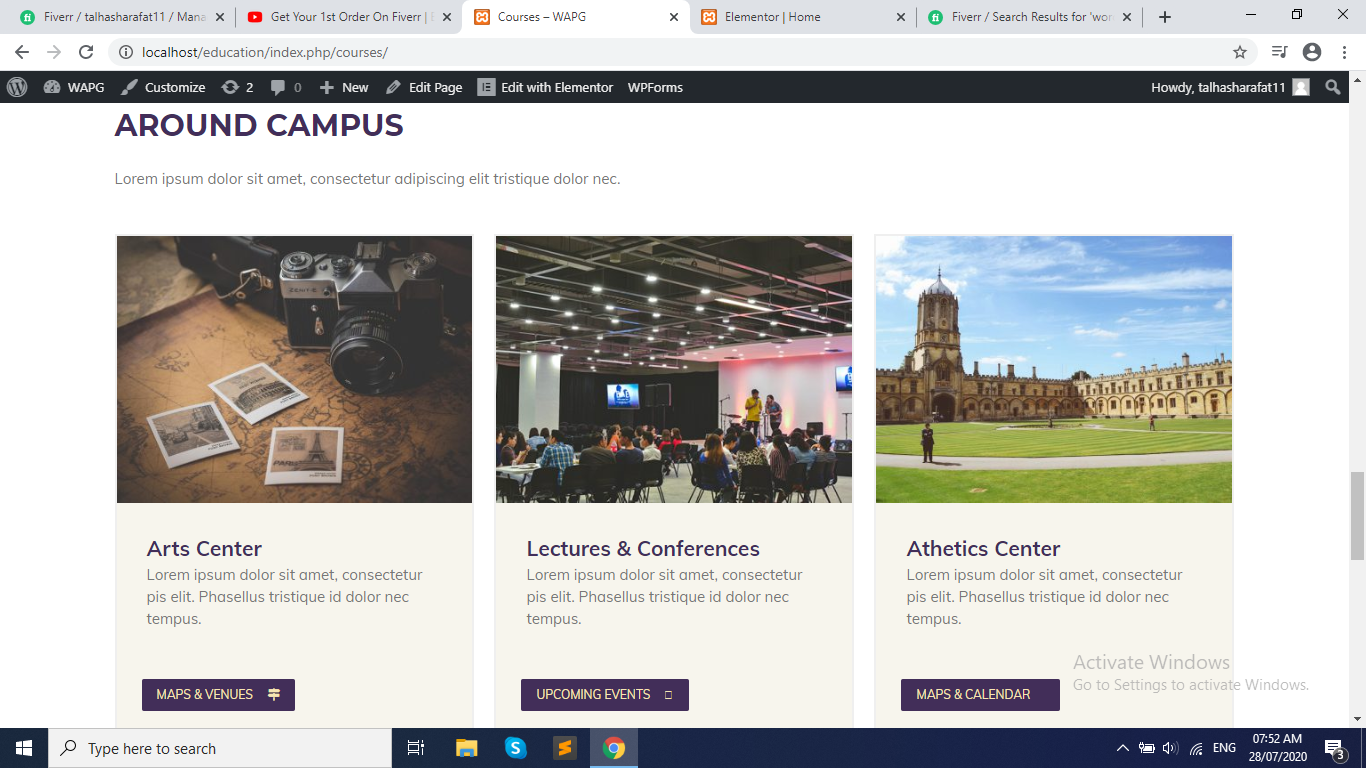Open Skype from the taskbar
The height and width of the screenshot is (768, 1366).
pos(516,748)
